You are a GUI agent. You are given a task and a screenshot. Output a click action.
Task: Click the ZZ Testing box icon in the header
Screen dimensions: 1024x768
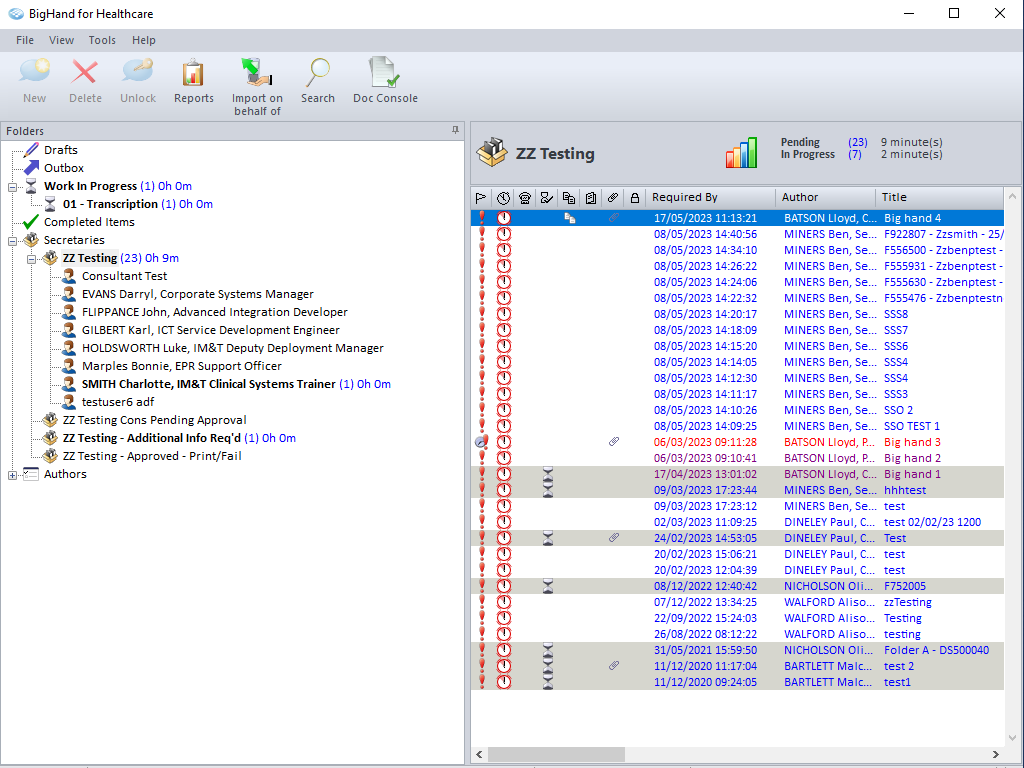coord(492,153)
